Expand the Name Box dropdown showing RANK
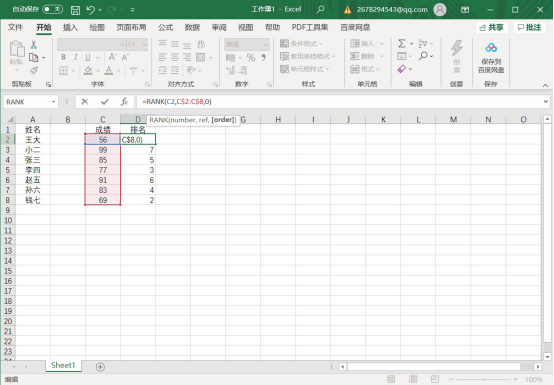This screenshot has width=554, height=385. [x=54, y=102]
